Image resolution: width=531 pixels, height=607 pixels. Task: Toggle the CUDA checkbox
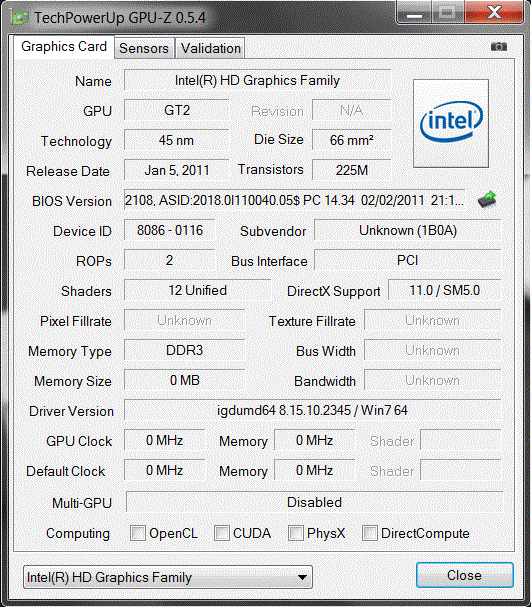pyautogui.click(x=222, y=533)
